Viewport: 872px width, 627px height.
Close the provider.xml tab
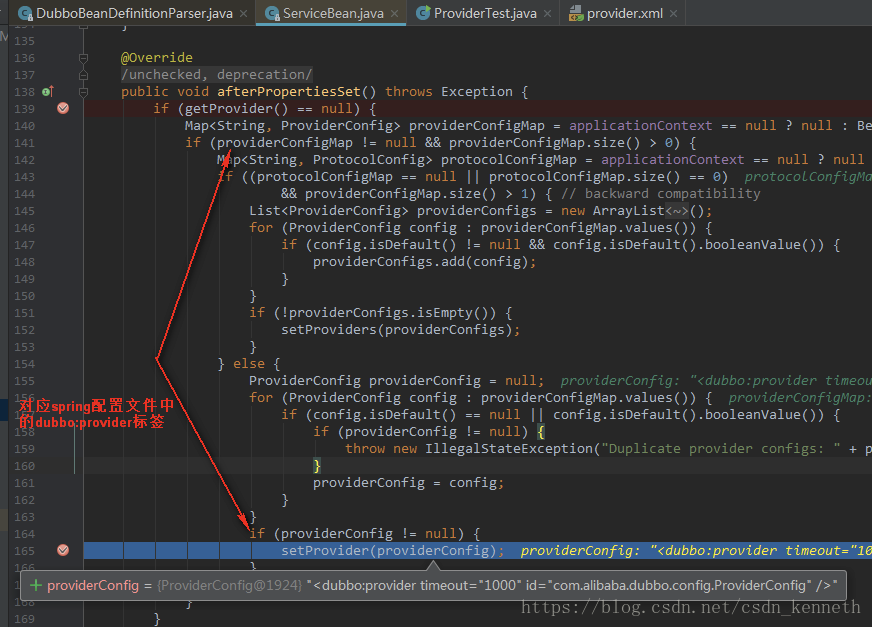click(x=673, y=14)
